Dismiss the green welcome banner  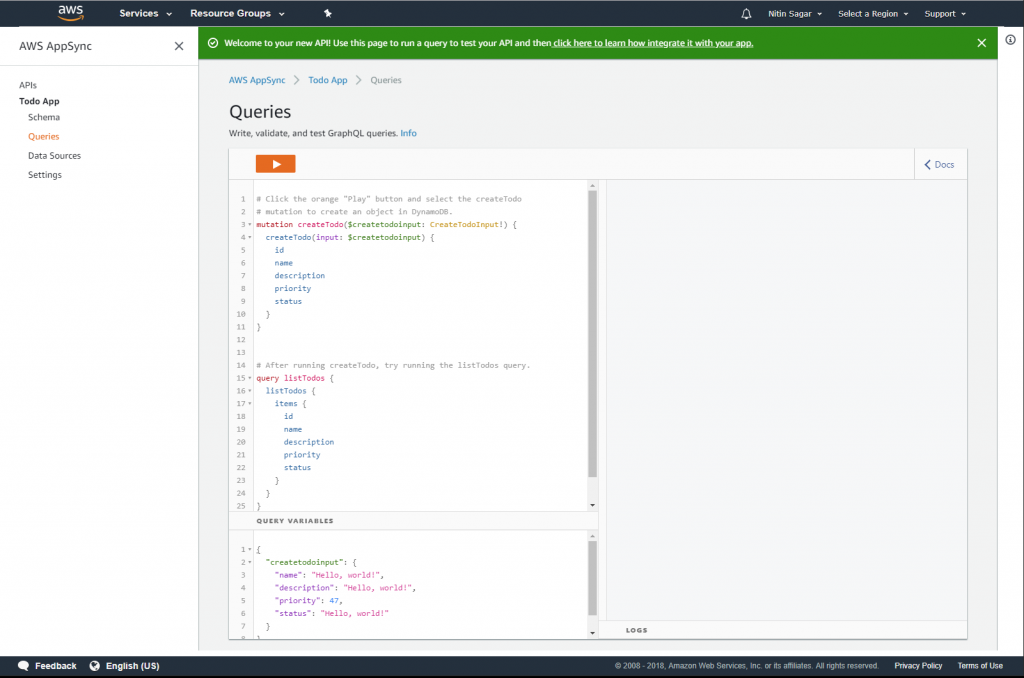tap(982, 43)
